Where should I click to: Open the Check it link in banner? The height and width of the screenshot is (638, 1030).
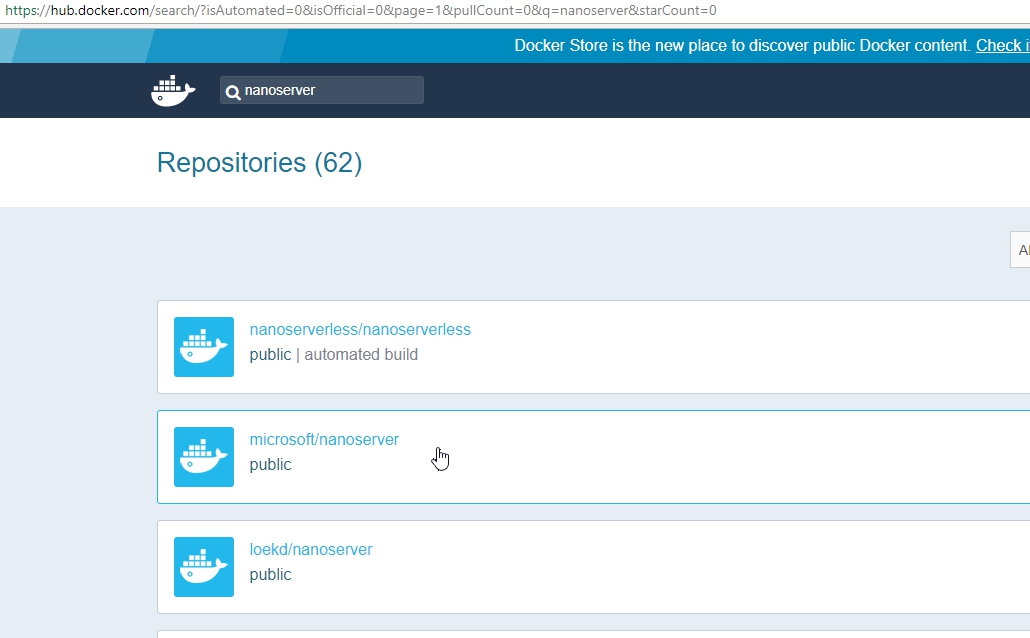(1003, 45)
